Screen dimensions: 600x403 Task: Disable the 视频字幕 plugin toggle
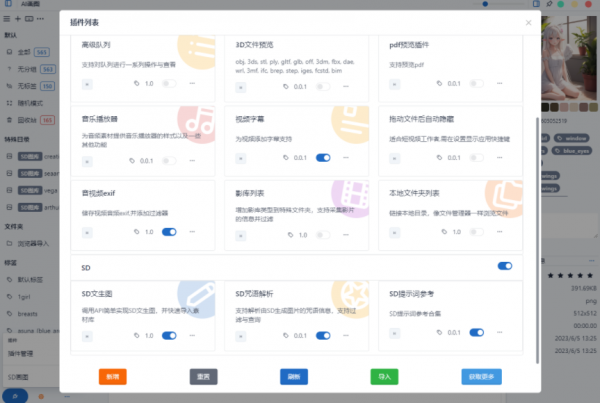tap(323, 158)
